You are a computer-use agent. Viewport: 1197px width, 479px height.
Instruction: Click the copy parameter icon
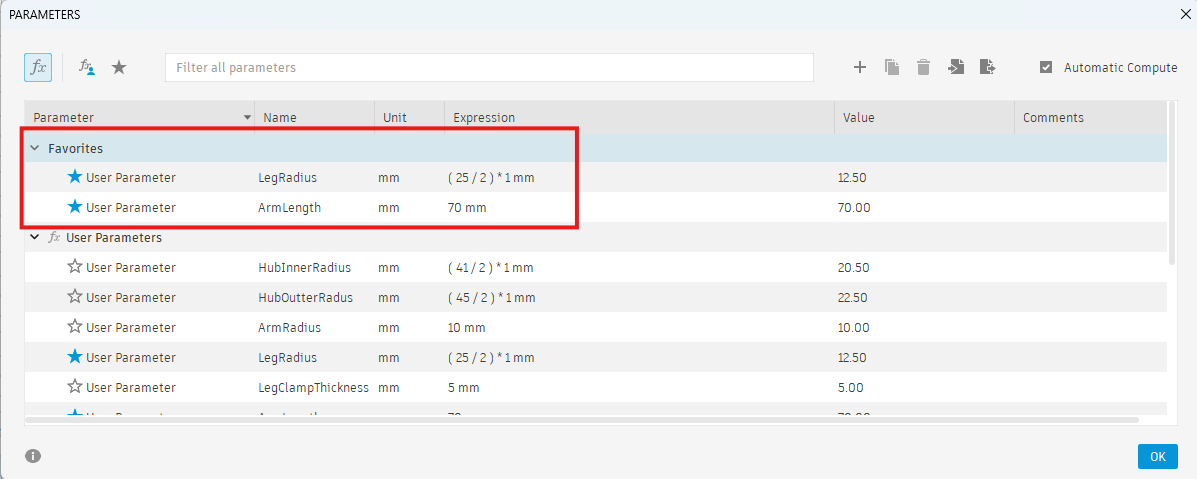point(892,67)
